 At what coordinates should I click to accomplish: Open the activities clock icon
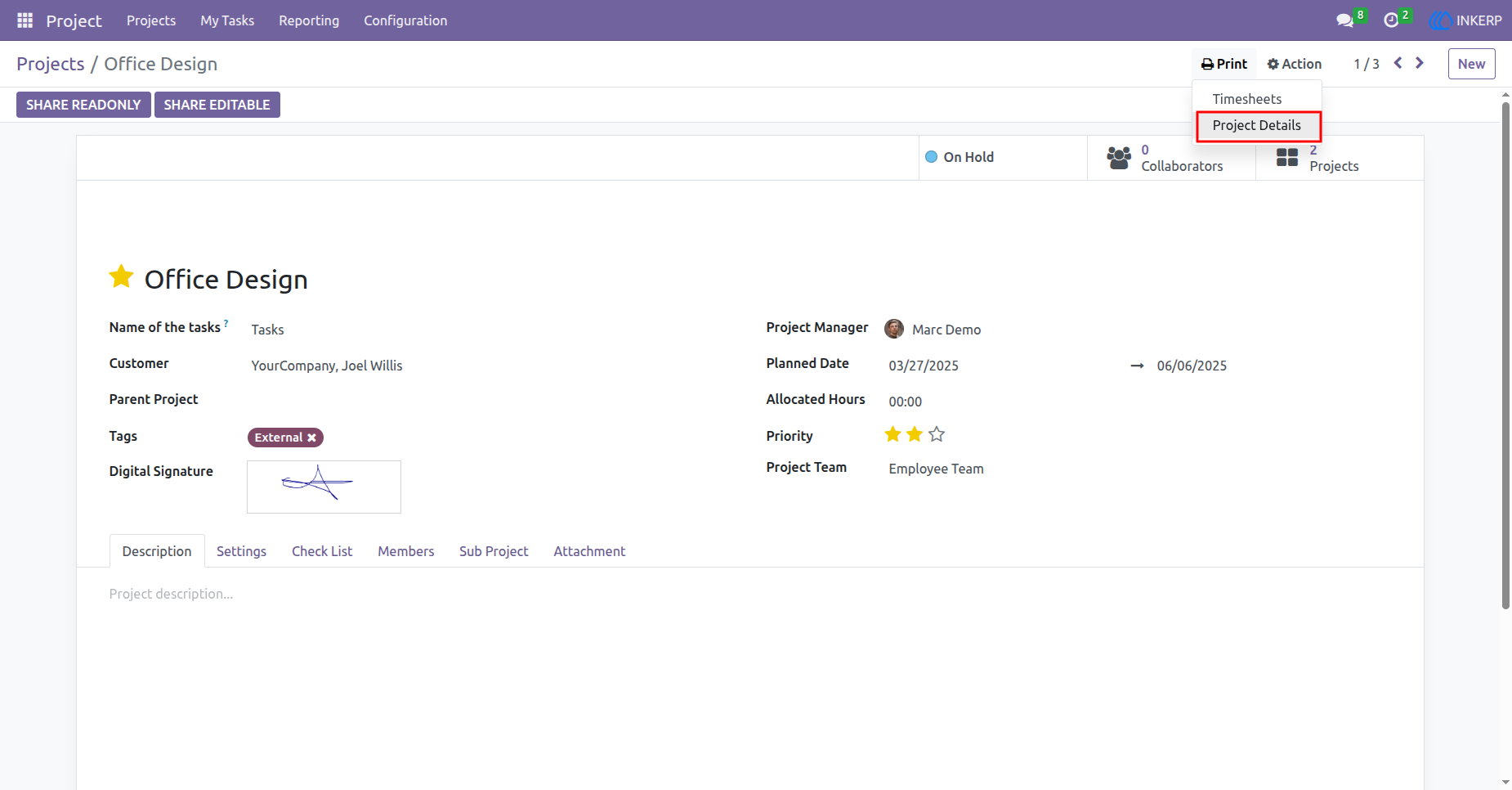1391,20
